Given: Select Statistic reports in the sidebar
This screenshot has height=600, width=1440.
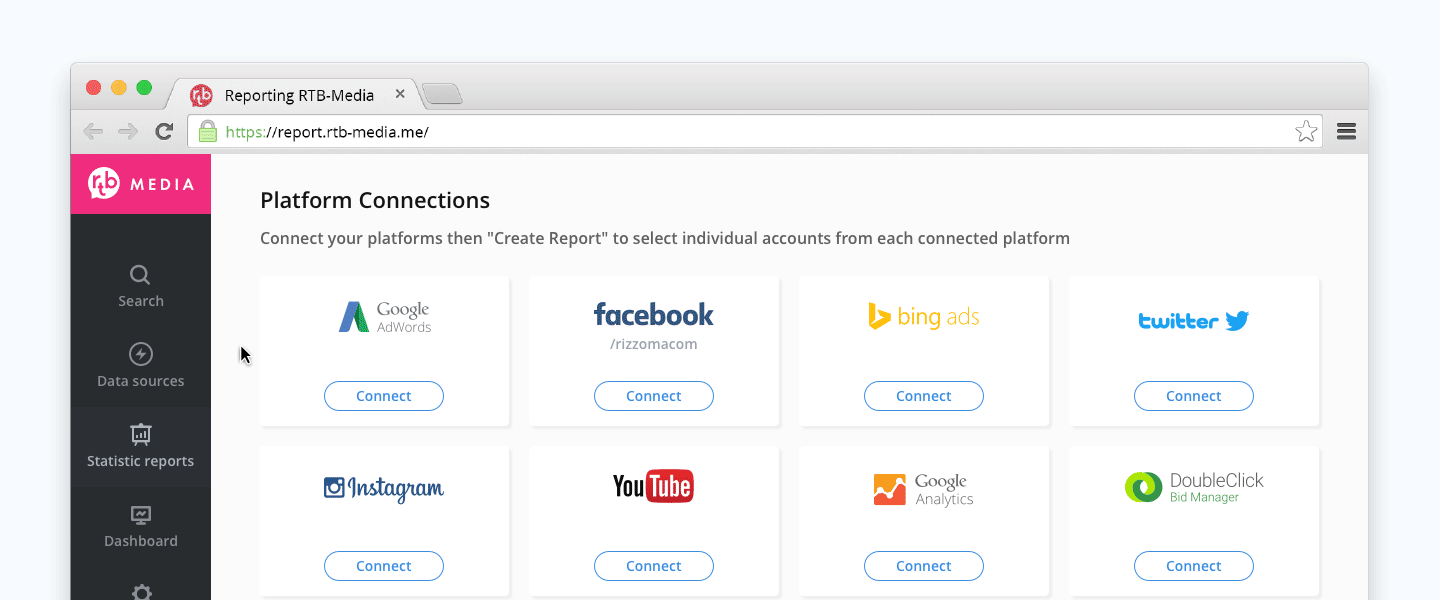Looking at the screenshot, I should click(141, 446).
